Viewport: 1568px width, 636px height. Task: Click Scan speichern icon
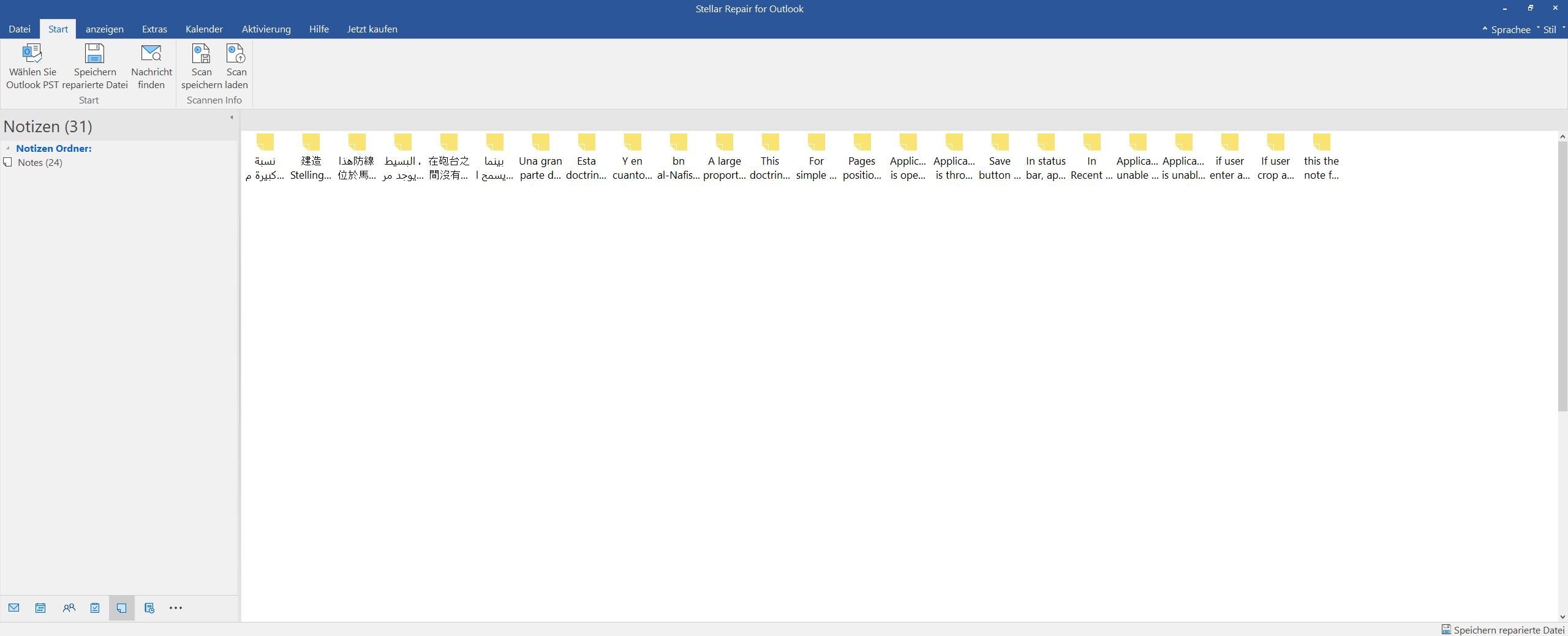tap(201, 54)
